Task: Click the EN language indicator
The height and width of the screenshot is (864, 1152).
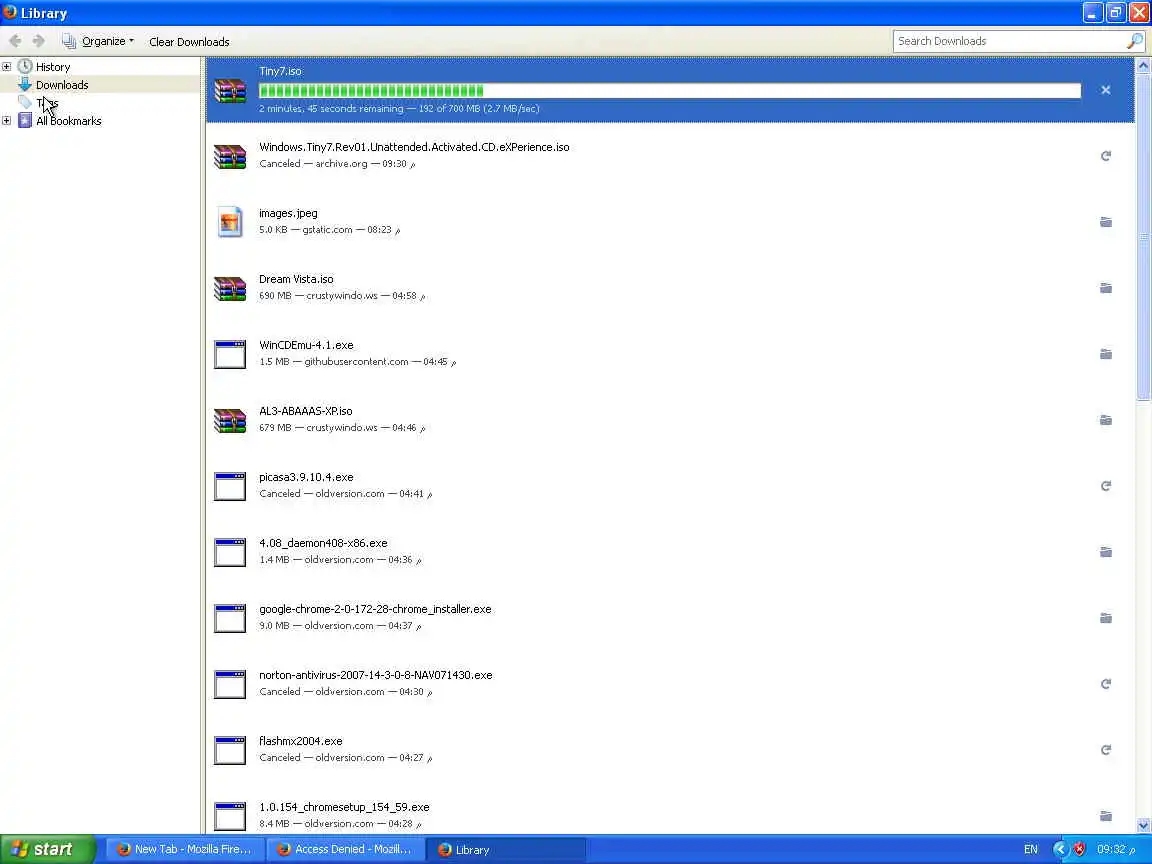Action: 1031,849
